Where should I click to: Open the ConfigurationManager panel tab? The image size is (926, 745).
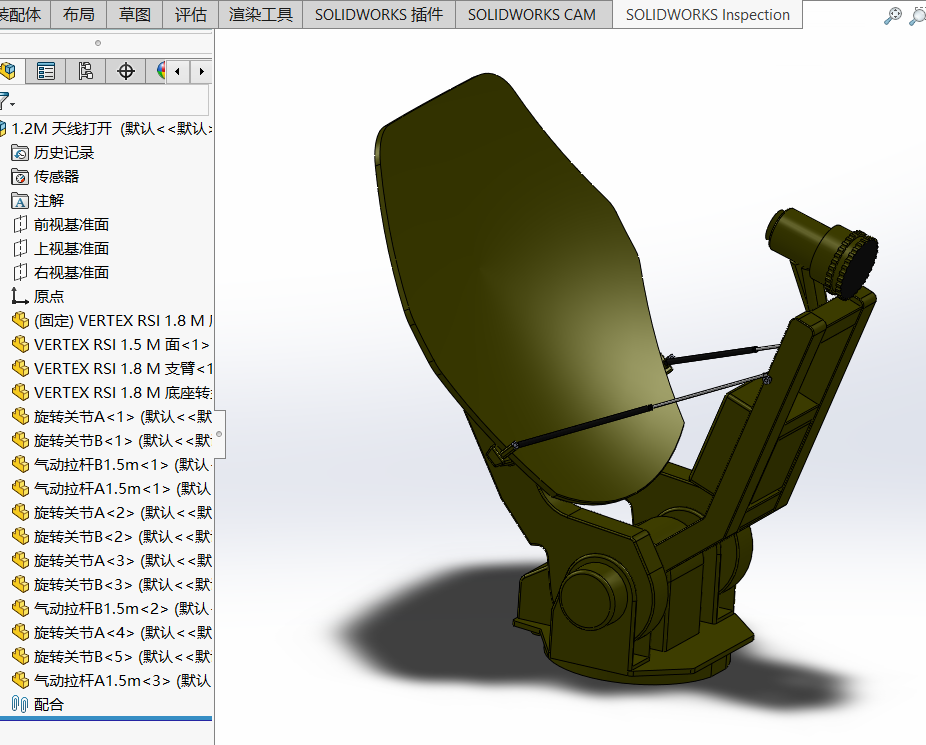[x=86, y=71]
